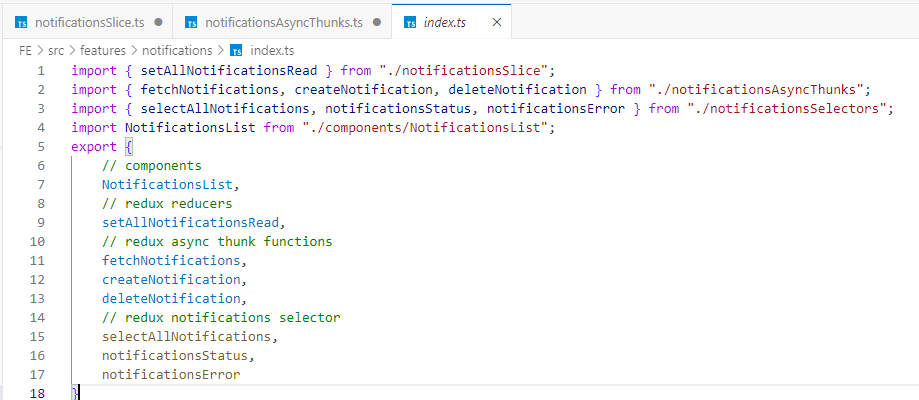Close the index.ts tab
This screenshot has width=919, height=400.
pos(496,22)
